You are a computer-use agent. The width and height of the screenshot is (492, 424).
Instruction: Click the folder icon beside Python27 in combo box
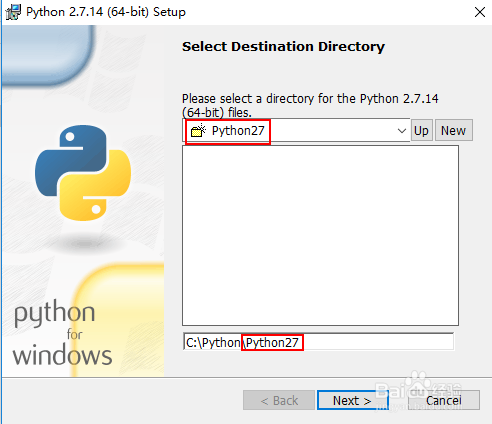pos(198,130)
